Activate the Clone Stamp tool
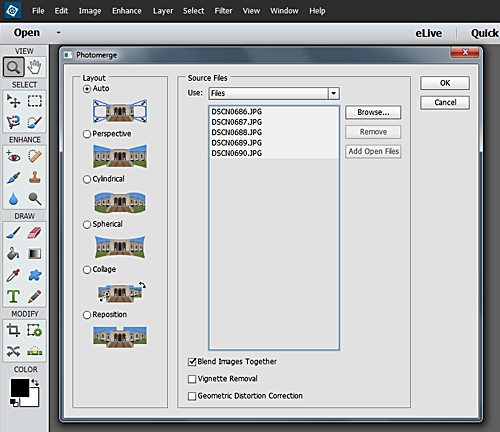This screenshot has height=432, width=500. (x=35, y=177)
